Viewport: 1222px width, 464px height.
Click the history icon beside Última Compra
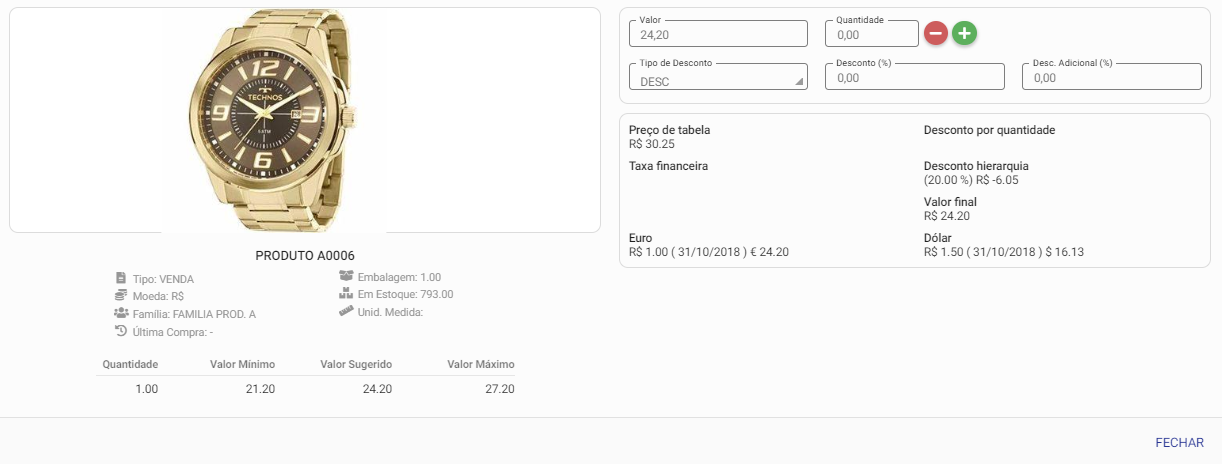click(121, 331)
